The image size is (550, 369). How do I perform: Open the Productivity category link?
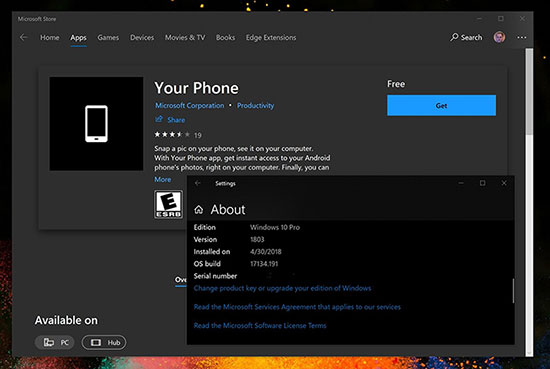255,105
